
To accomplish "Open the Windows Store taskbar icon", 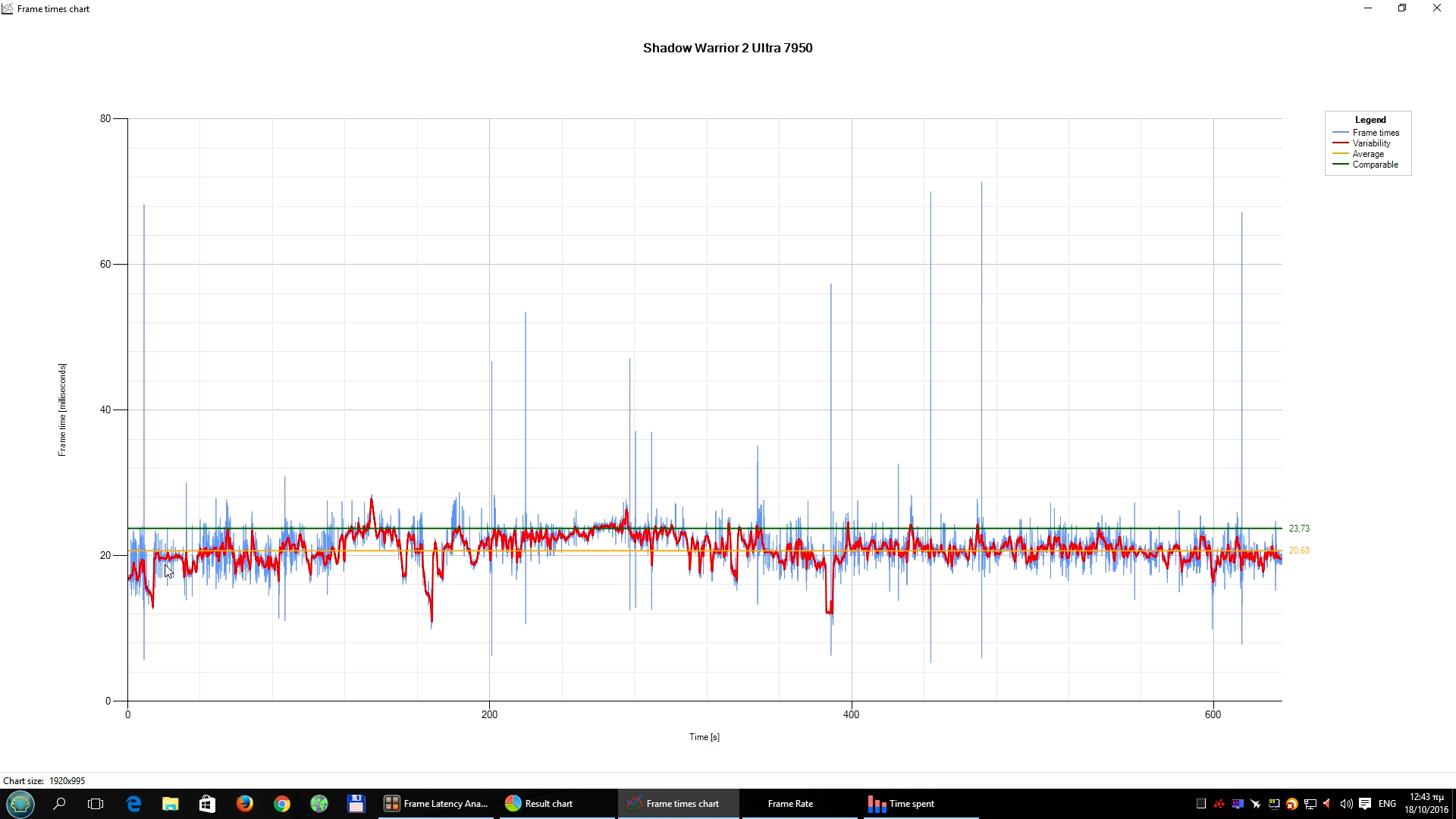I will click(207, 803).
